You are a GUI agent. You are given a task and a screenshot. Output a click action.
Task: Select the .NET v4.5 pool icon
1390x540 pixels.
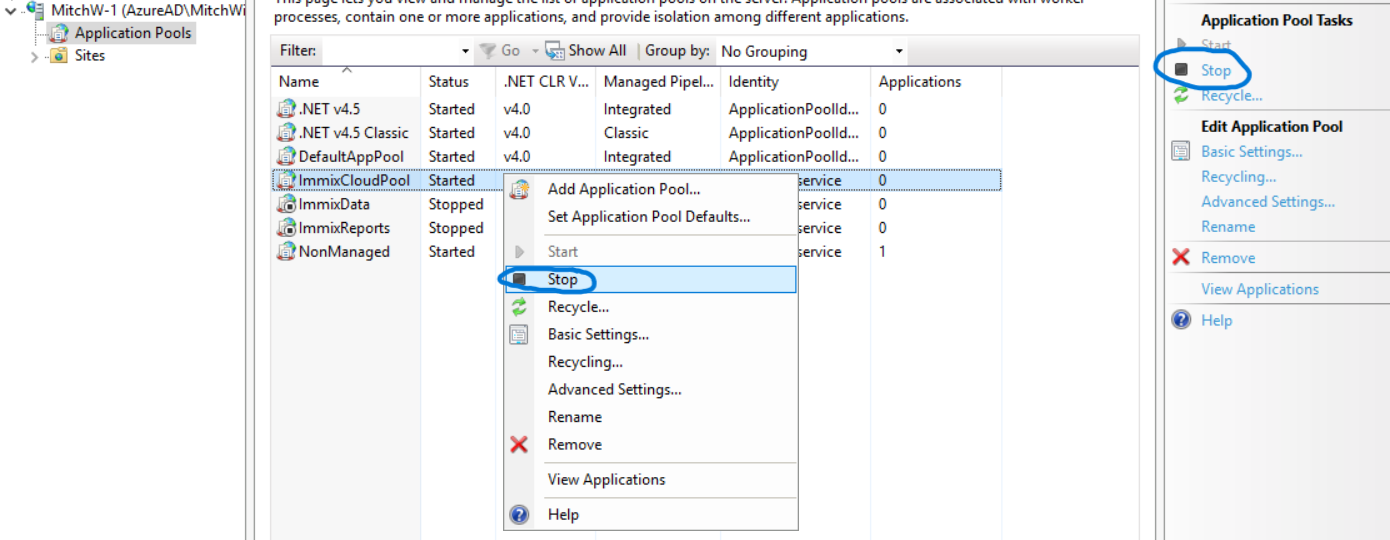[287, 109]
